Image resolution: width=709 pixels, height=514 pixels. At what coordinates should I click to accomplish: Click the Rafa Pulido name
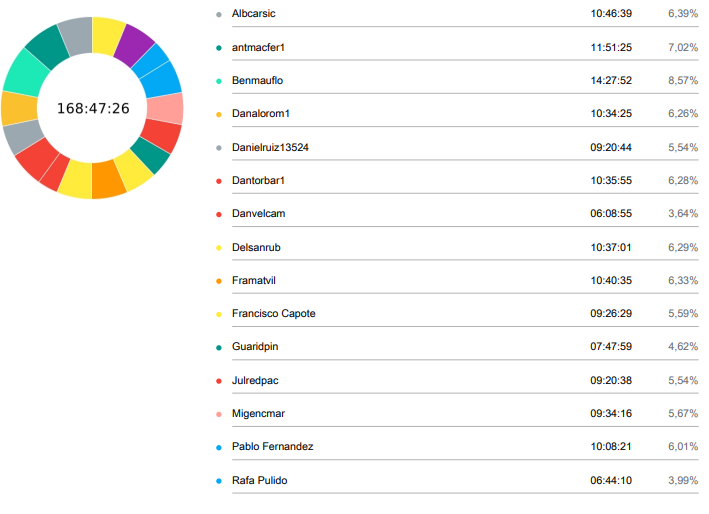[x=259, y=480]
